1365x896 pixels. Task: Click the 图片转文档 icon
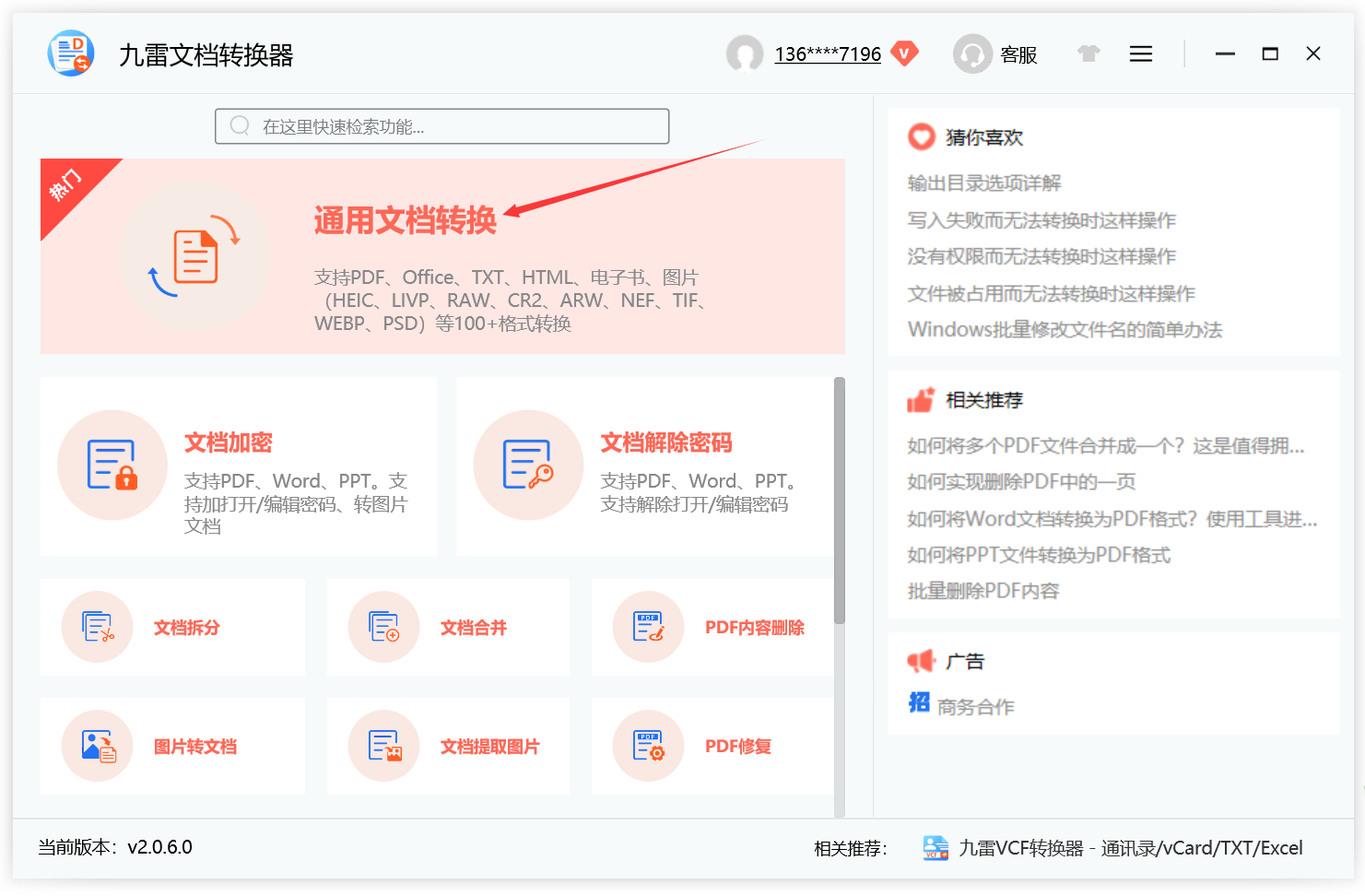[x=98, y=746]
